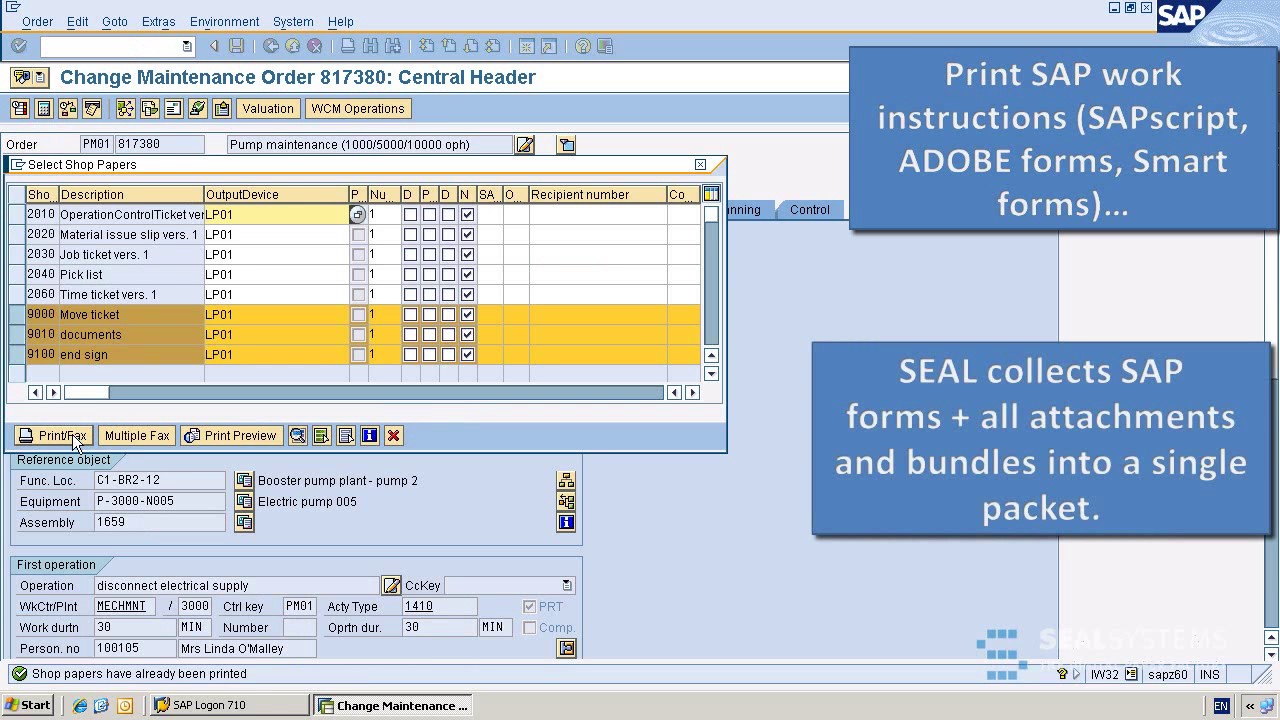Toggle the Comp. checkbox
1280x720 pixels.
click(x=529, y=628)
